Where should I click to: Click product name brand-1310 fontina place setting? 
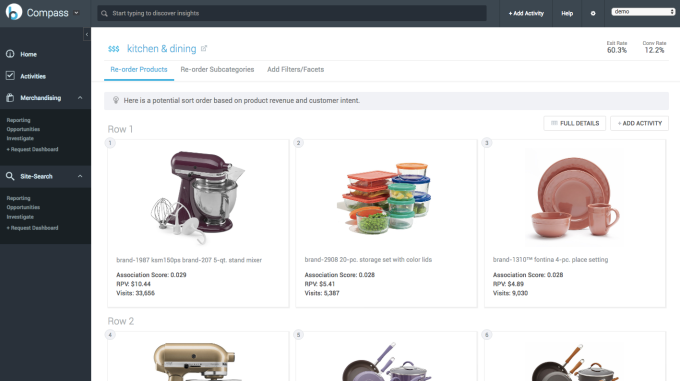[x=550, y=260]
